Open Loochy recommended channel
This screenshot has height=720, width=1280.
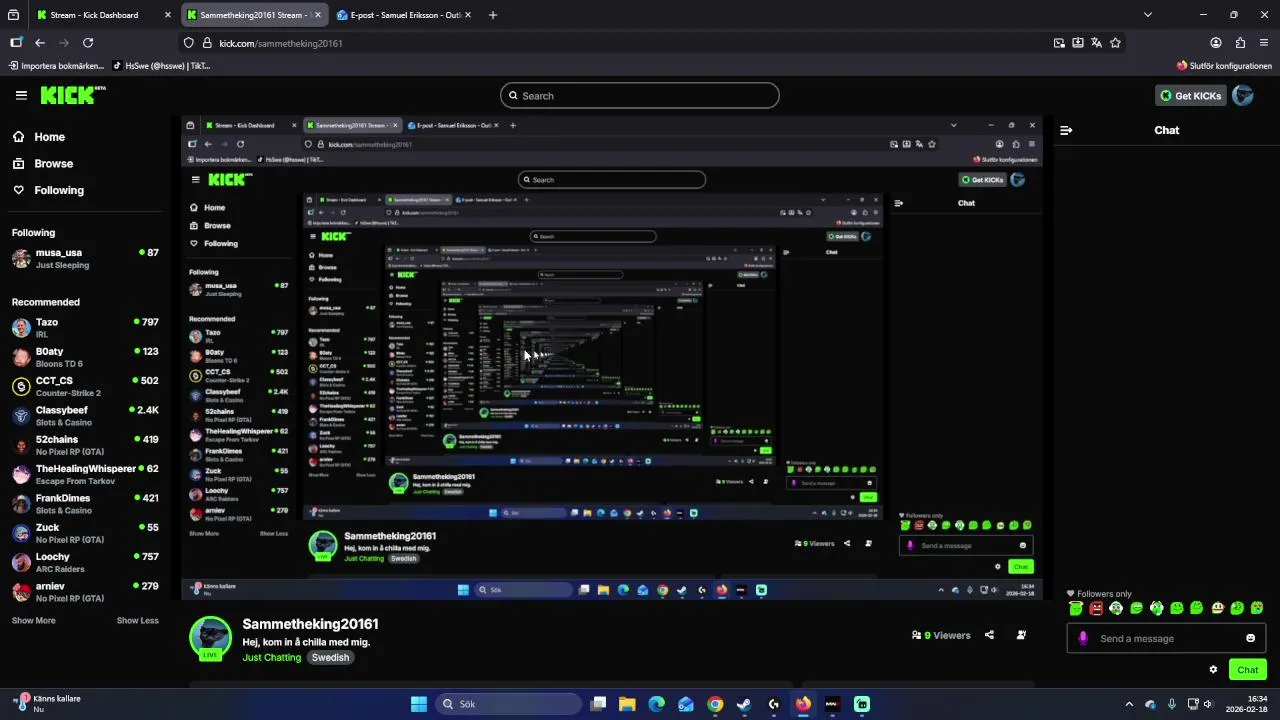[85, 562]
